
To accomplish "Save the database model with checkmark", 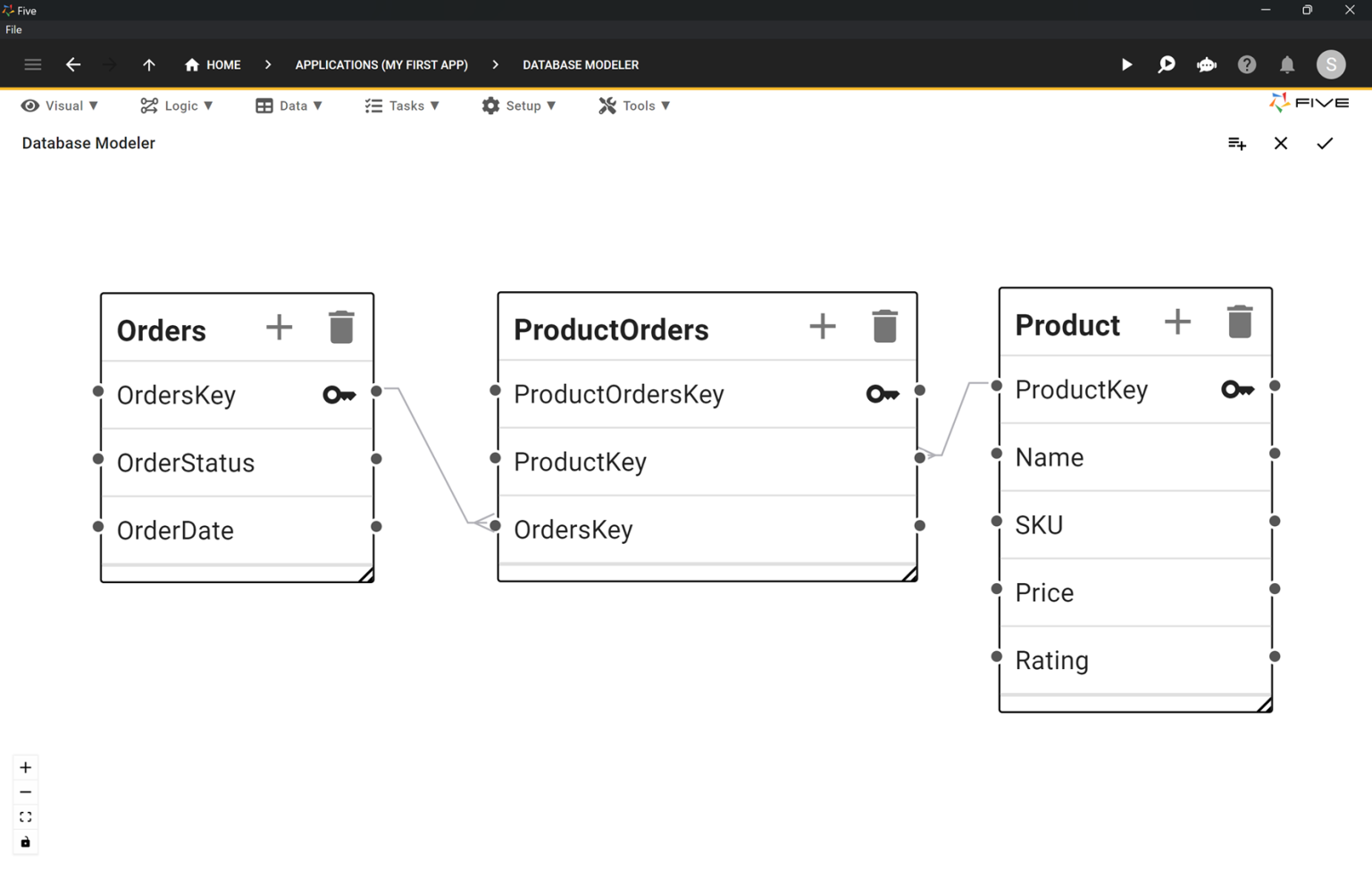I will pos(1324,144).
